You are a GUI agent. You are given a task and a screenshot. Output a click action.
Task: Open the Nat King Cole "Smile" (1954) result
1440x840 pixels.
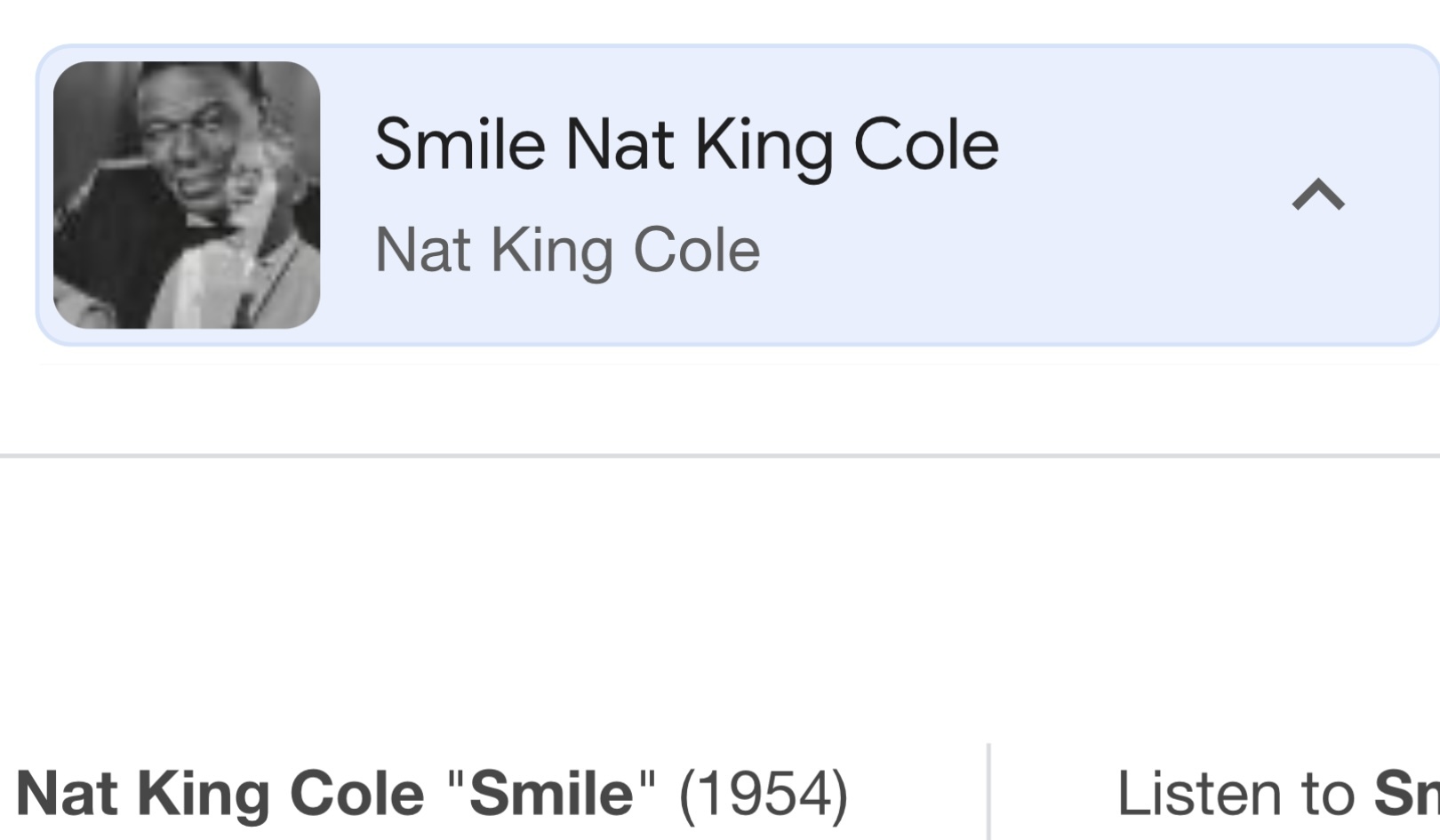point(432,794)
